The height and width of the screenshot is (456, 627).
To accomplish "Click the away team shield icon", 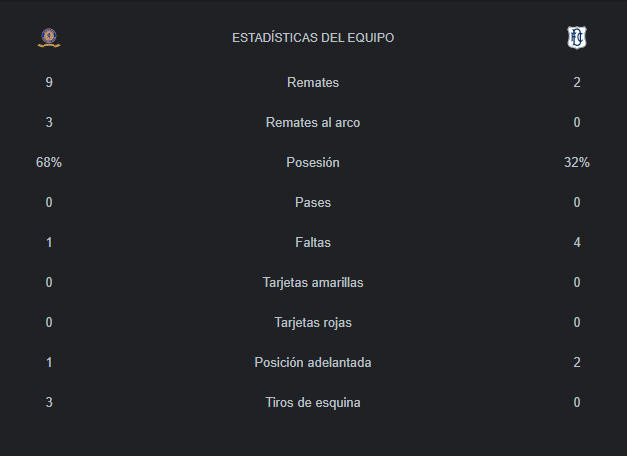I will click(577, 38).
